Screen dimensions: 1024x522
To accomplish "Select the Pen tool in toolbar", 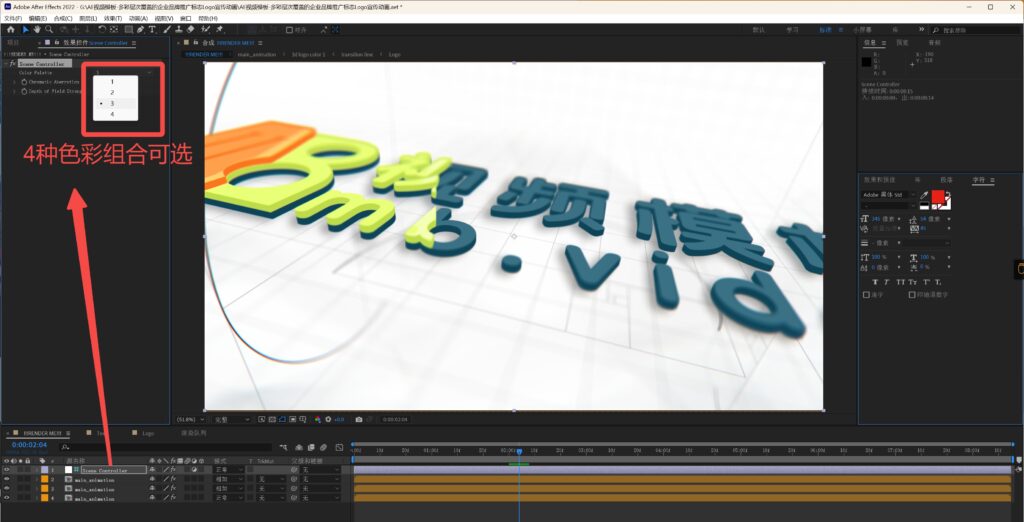I will point(140,30).
